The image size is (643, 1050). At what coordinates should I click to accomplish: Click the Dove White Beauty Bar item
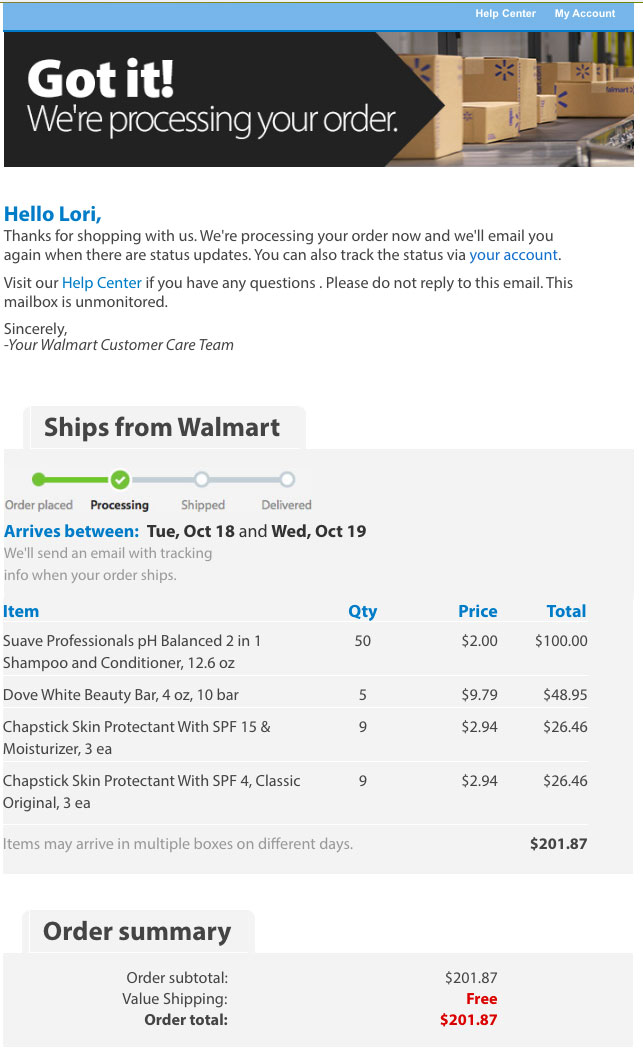tap(121, 694)
